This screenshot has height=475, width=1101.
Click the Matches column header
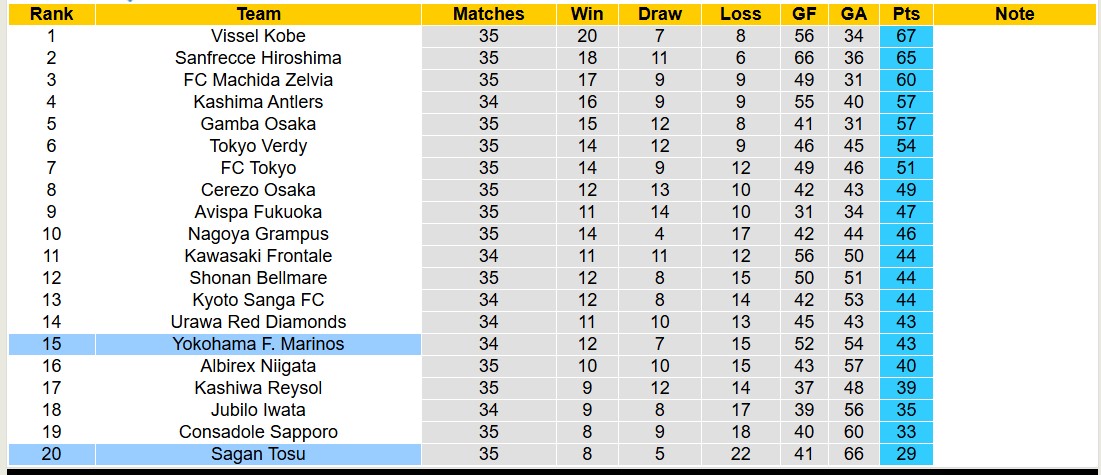pos(488,14)
